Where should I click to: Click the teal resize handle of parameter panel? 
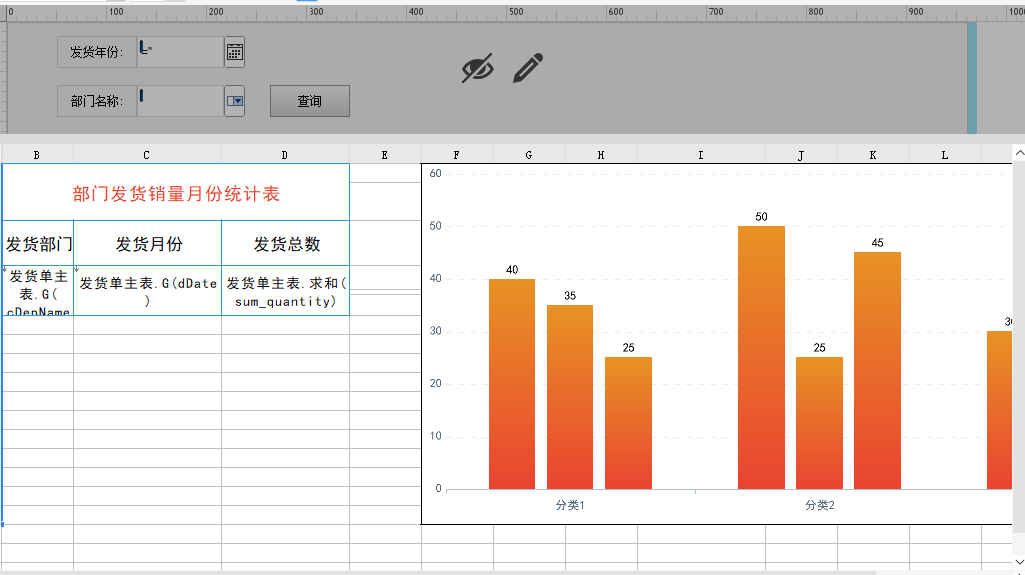click(x=972, y=78)
